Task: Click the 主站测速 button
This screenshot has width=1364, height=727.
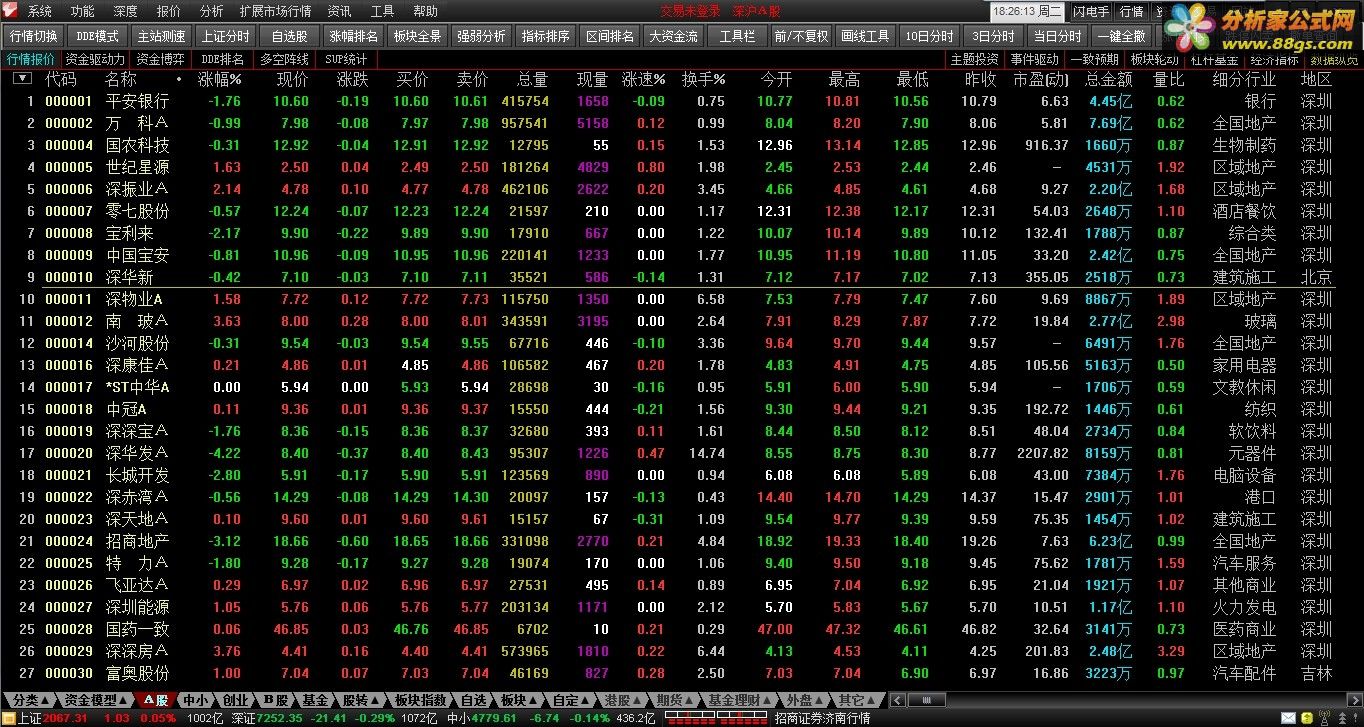Action: (x=161, y=36)
